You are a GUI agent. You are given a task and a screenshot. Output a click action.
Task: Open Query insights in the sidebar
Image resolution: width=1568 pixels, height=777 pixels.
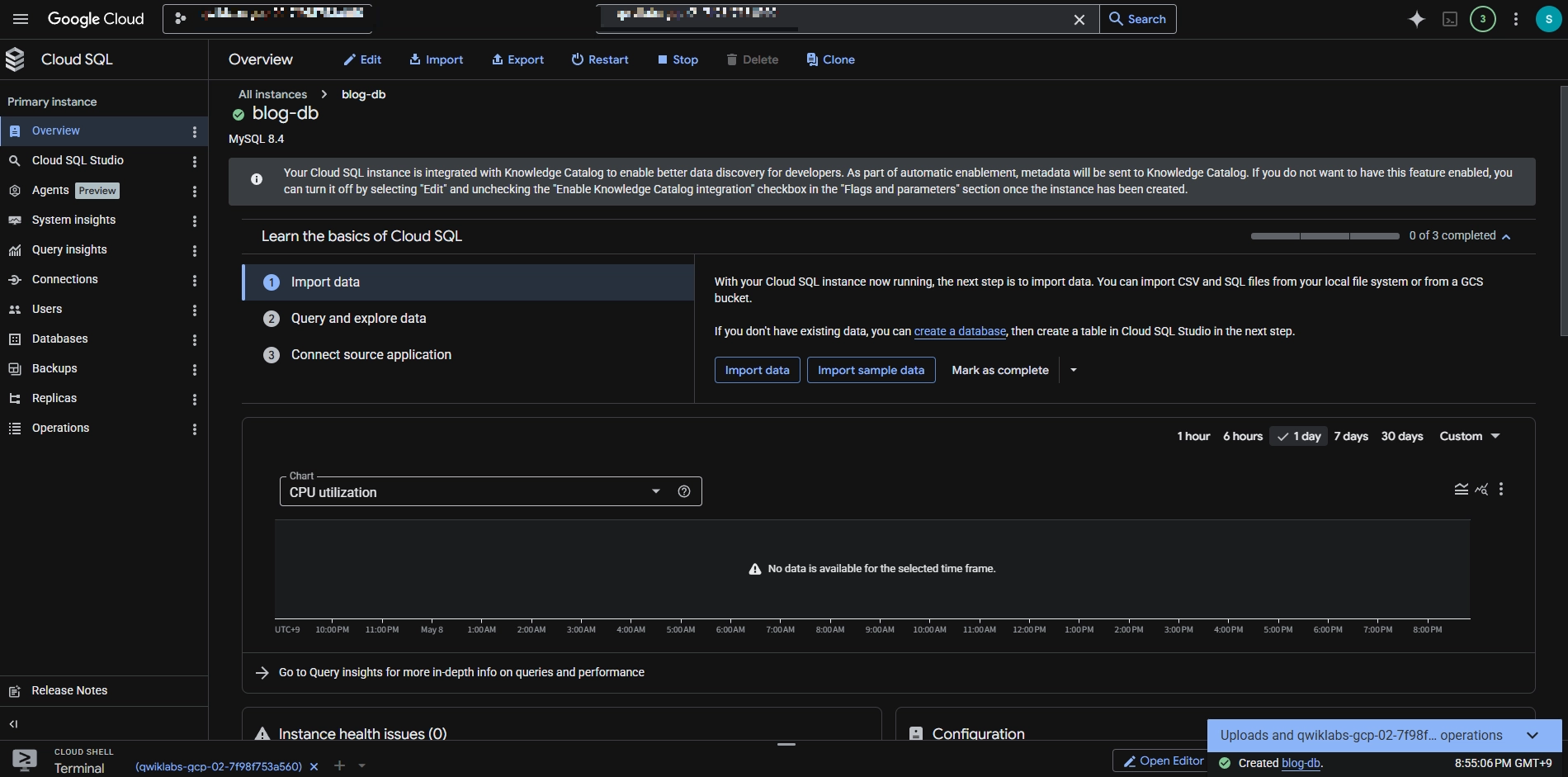pos(69,249)
